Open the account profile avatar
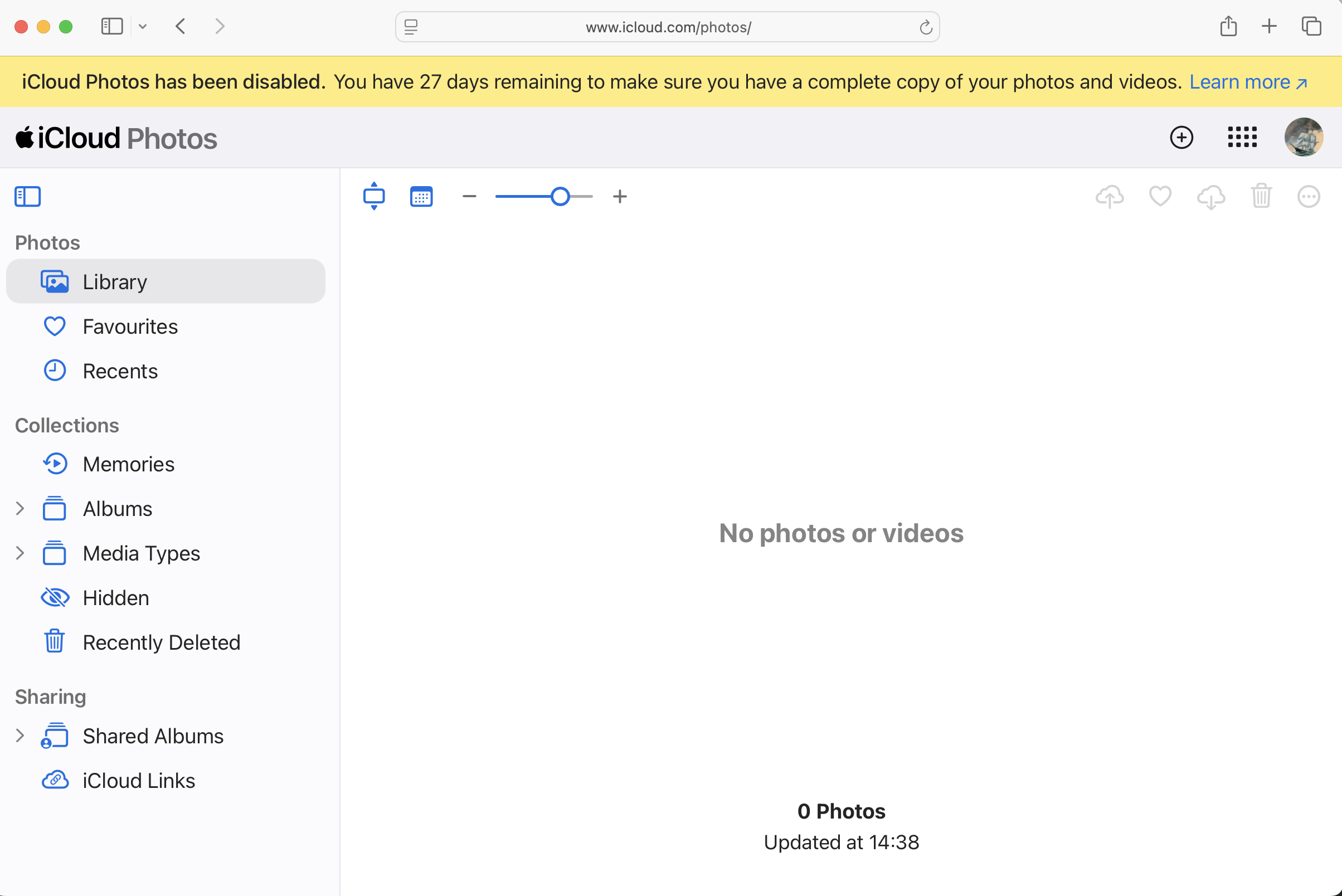The height and width of the screenshot is (896, 1342). [1303, 137]
